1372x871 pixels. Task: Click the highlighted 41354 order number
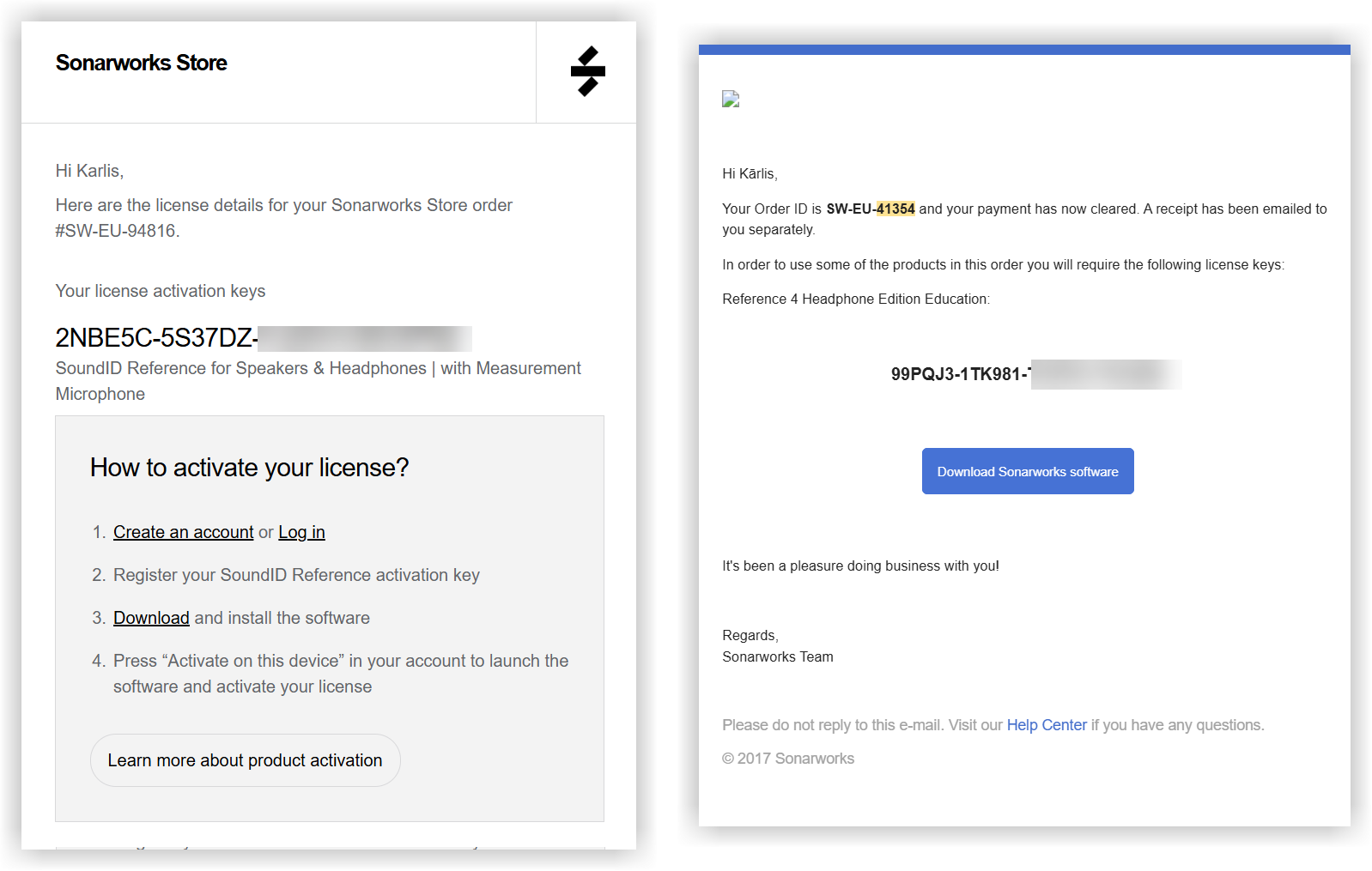coord(895,209)
